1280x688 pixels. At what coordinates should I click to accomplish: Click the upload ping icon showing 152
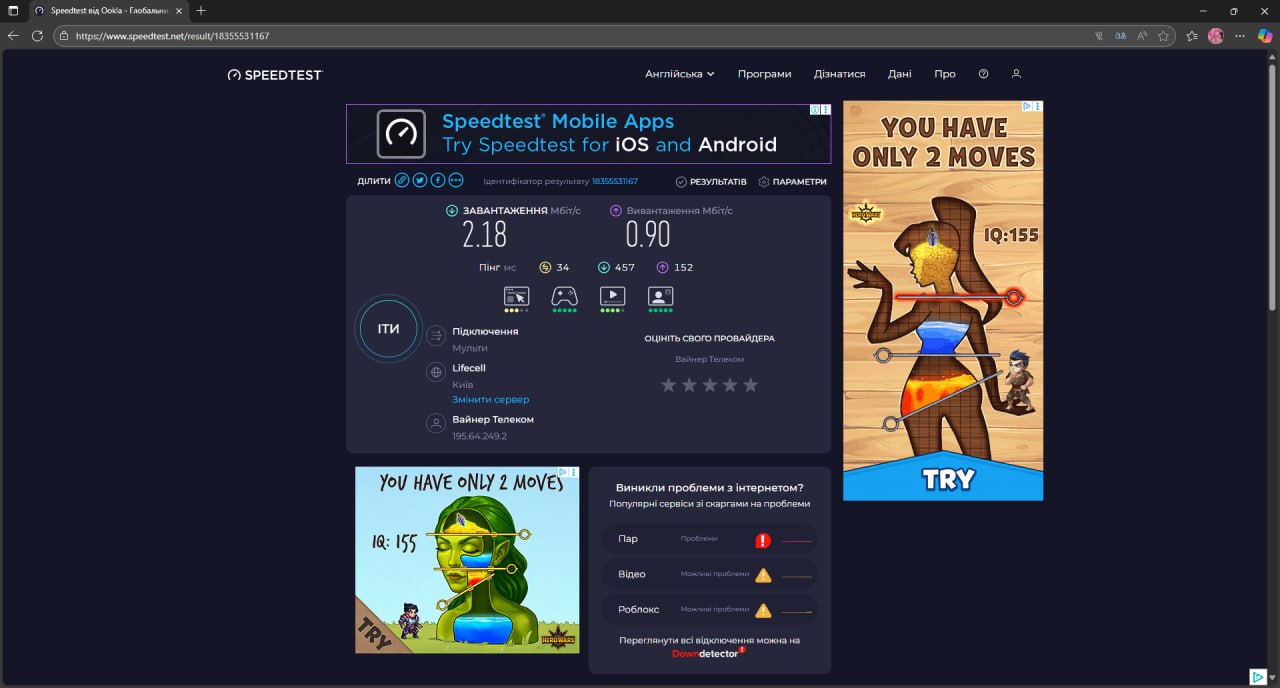pos(662,267)
